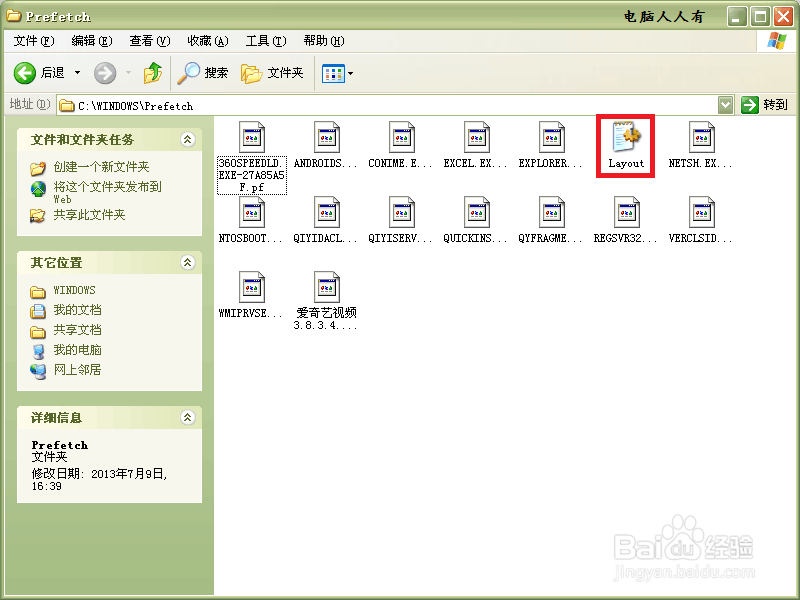
Task: Select the highlighted Layout file icon
Action: coord(625,137)
